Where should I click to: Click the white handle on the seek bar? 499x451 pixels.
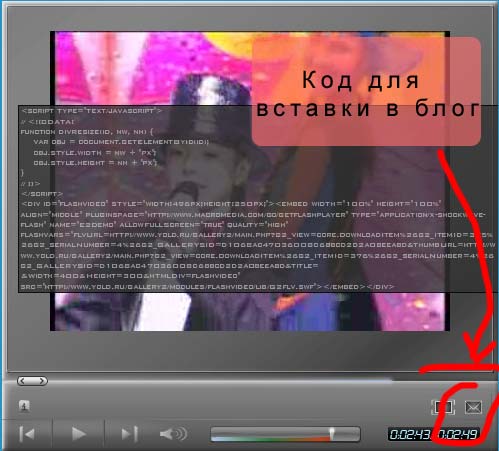pyautogui.click(x=332, y=433)
